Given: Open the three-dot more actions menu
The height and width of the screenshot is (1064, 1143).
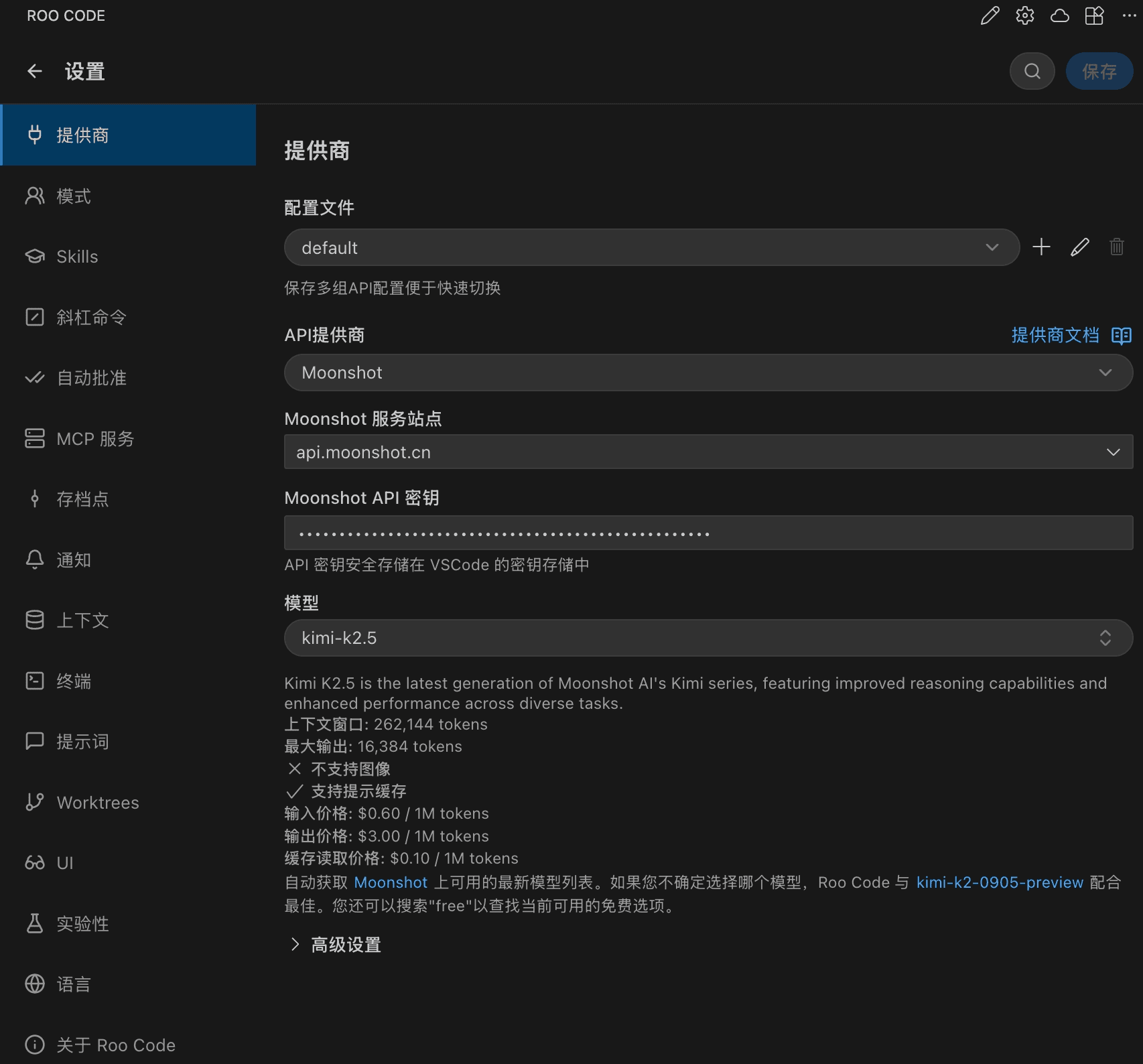Looking at the screenshot, I should (1129, 15).
